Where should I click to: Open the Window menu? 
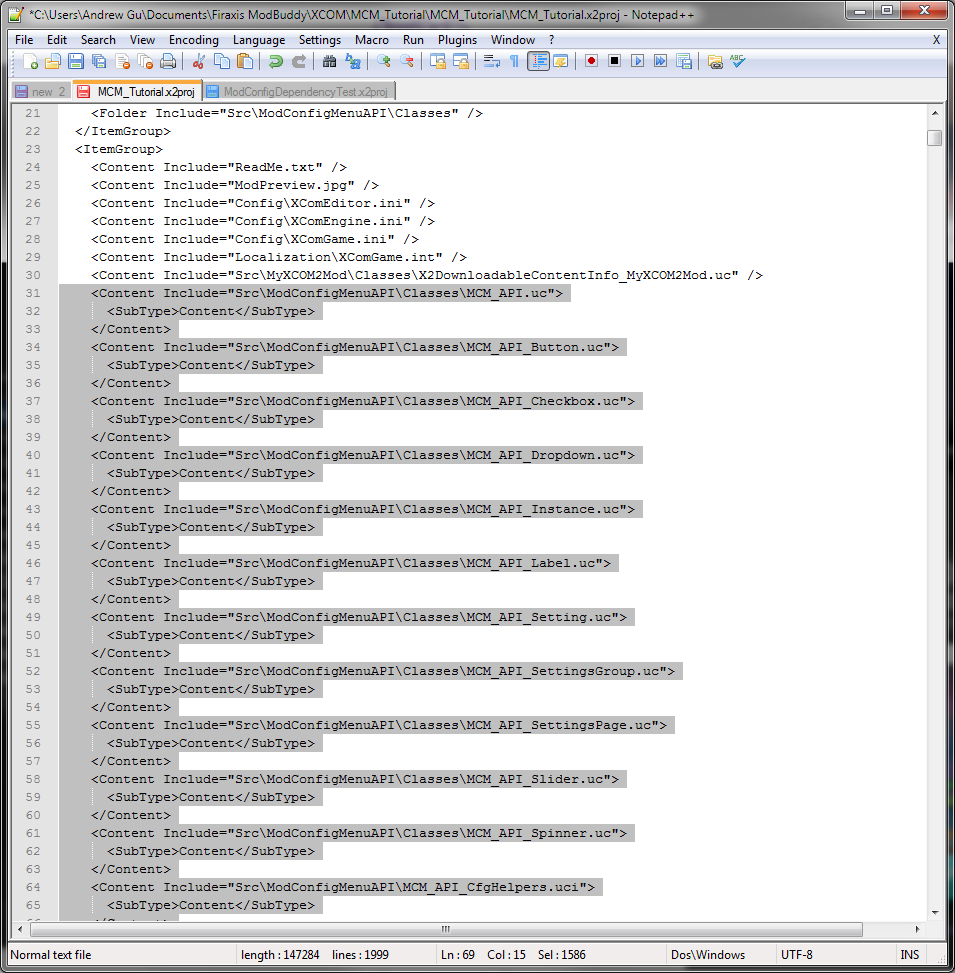(x=513, y=40)
